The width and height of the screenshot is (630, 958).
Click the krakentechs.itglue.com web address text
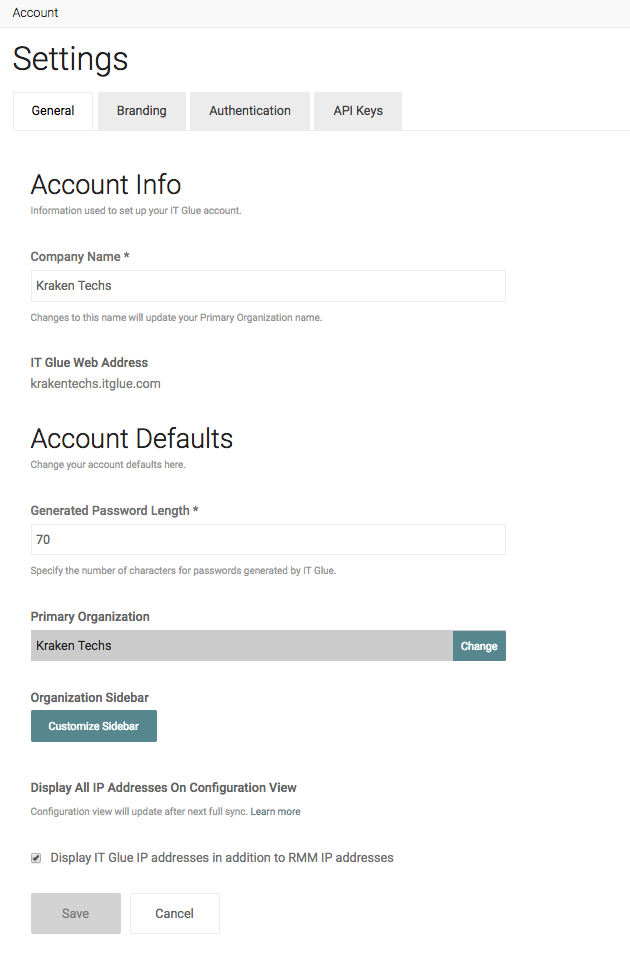coord(96,384)
